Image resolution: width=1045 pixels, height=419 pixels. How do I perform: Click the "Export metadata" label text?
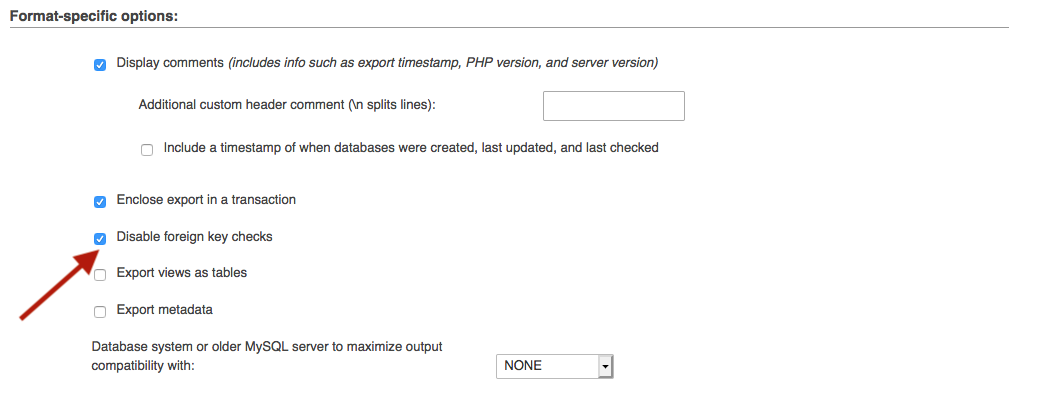(164, 310)
